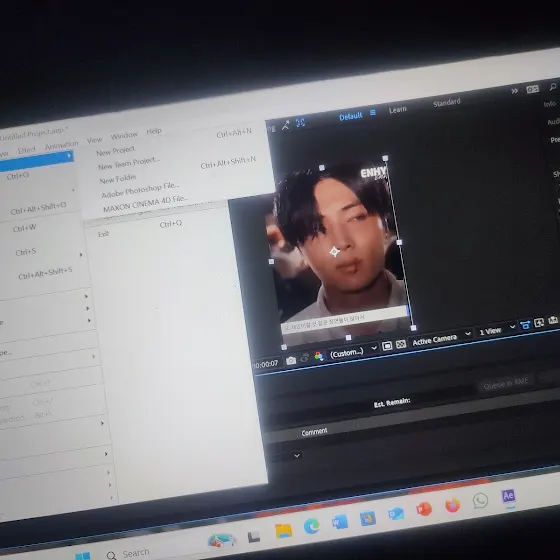Open the Info panel tab
This screenshot has height=560, width=560.
click(x=550, y=104)
